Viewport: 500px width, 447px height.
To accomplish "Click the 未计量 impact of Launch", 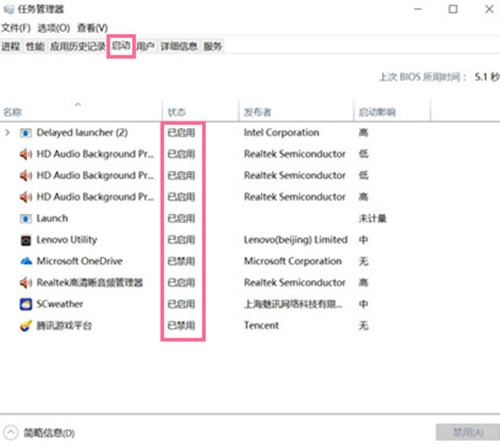I will tap(373, 219).
